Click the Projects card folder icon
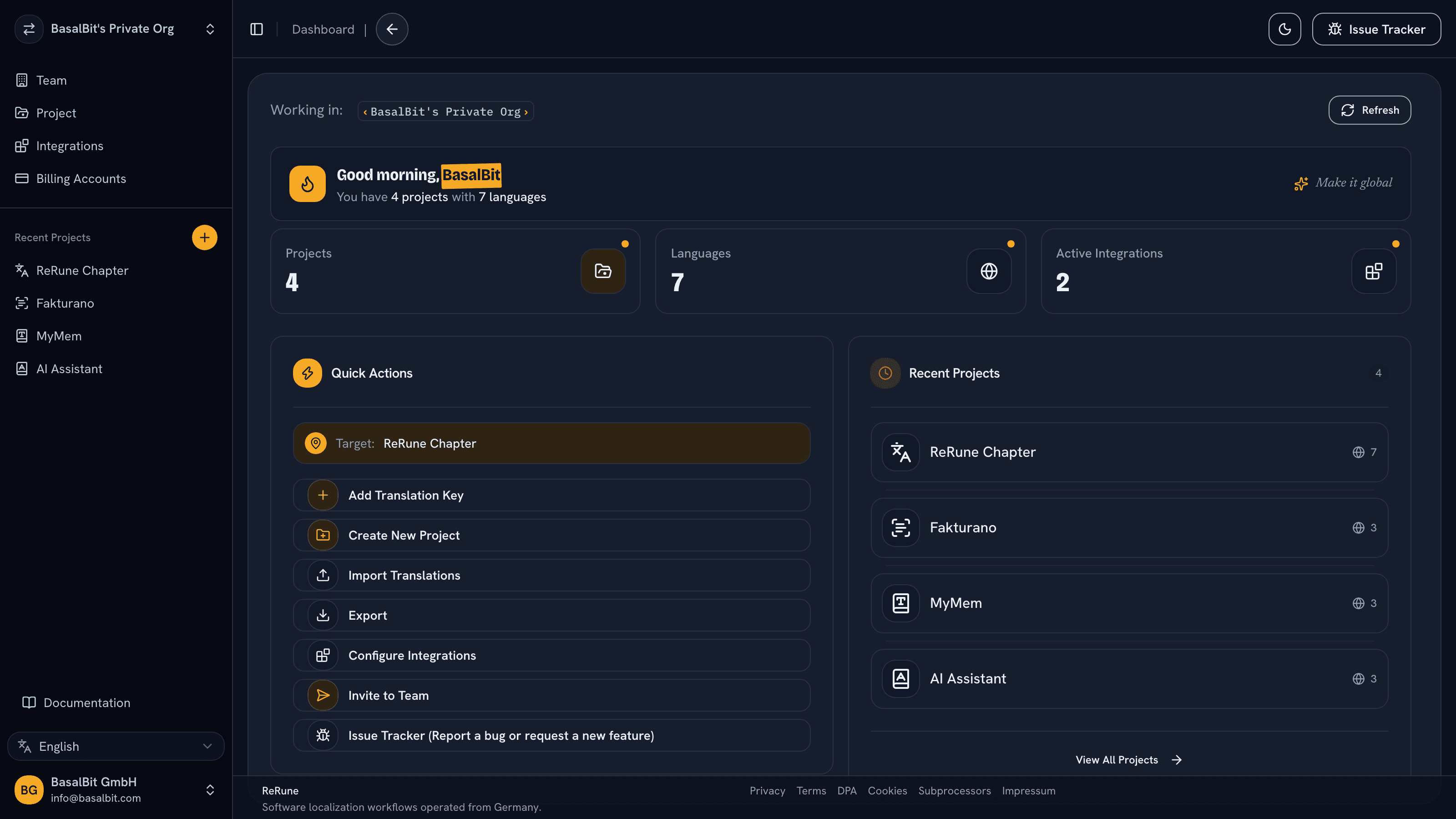This screenshot has width=1456, height=819. 603,271
